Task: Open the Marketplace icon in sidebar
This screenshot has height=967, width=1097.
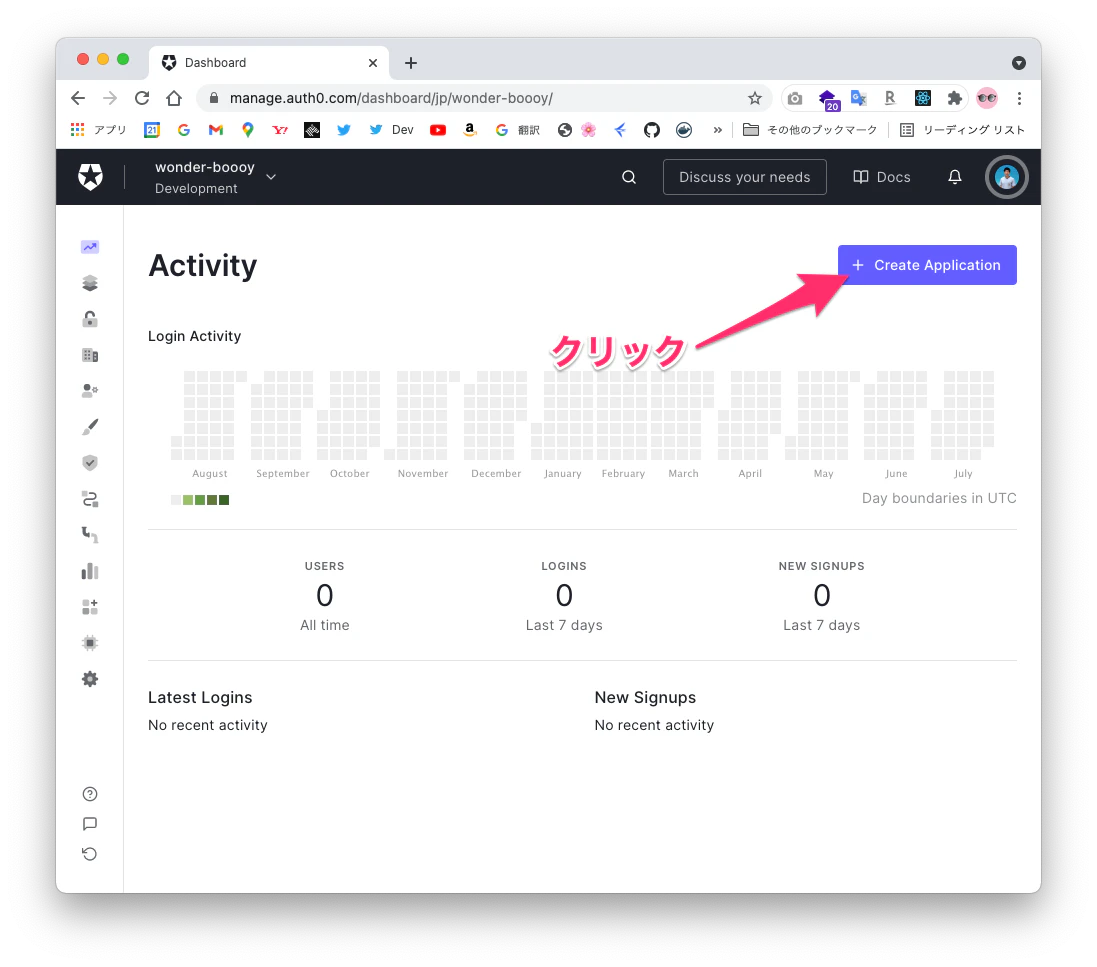Action: point(90,607)
